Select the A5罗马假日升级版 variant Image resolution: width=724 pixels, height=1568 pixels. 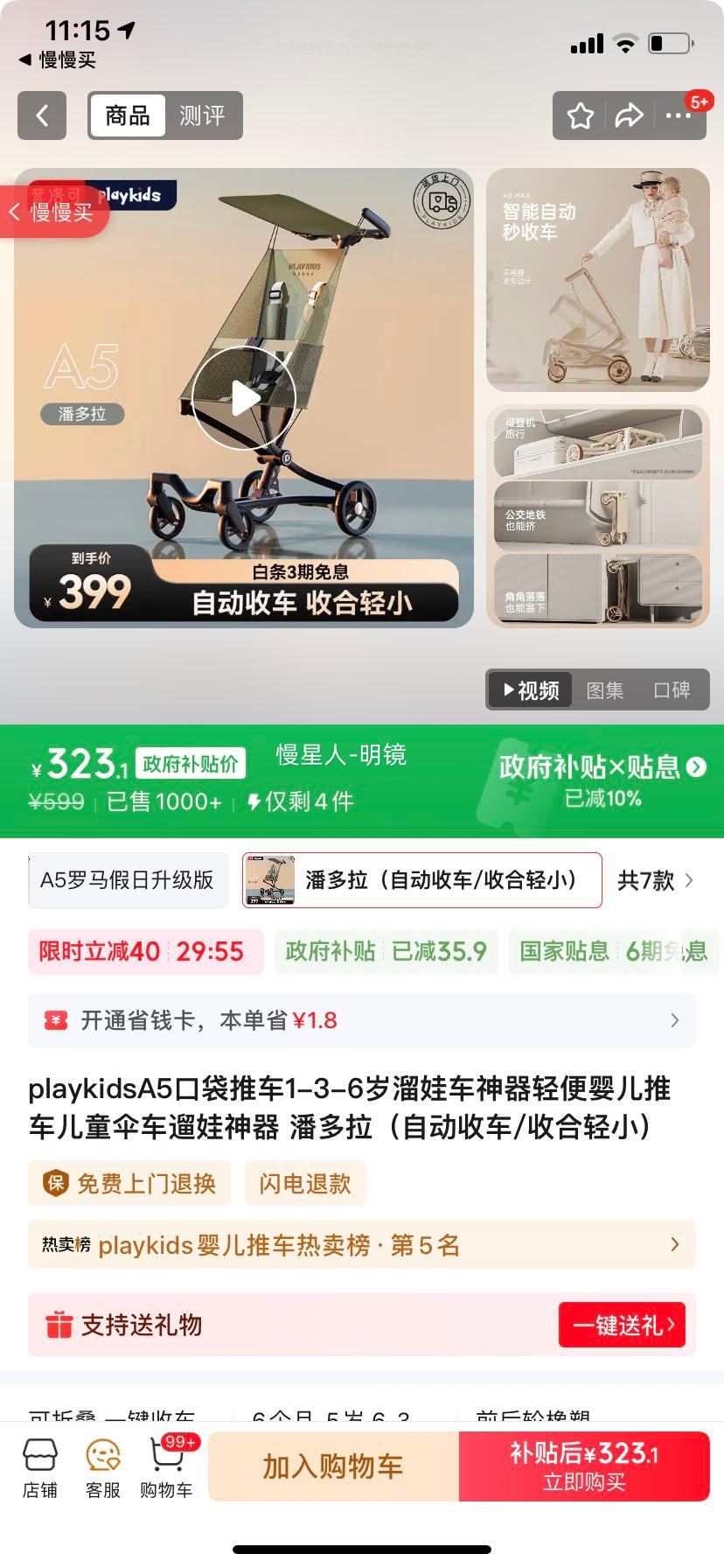[129, 880]
